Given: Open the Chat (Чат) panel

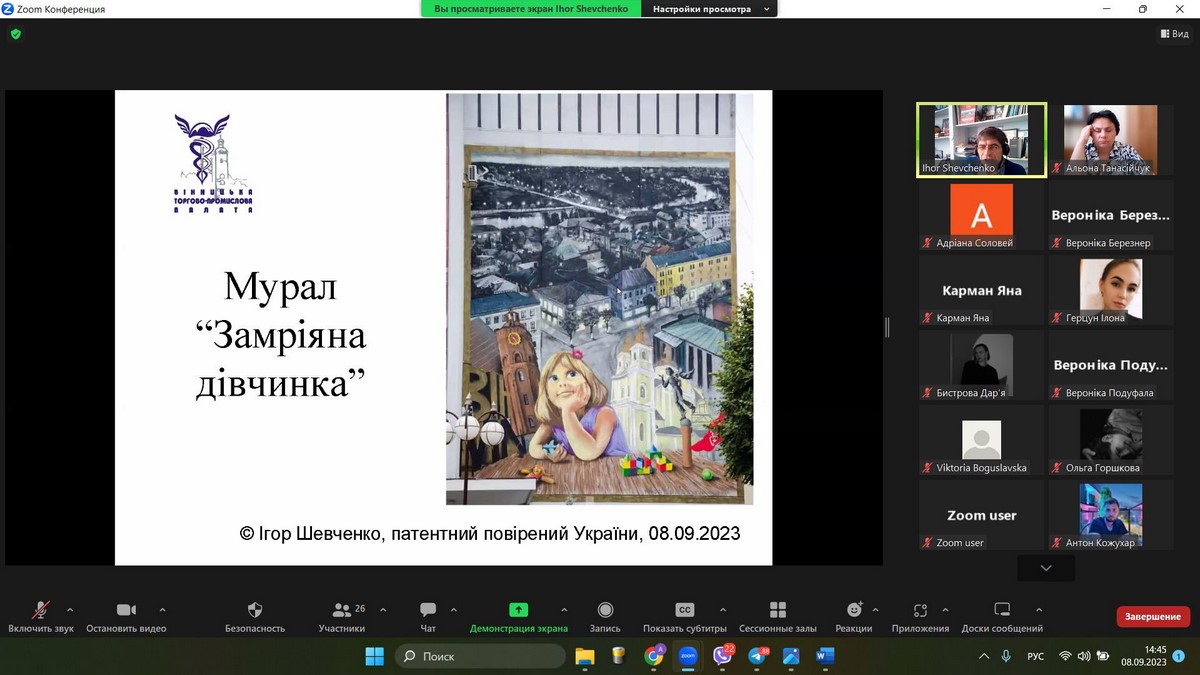Looking at the screenshot, I should click(x=428, y=611).
